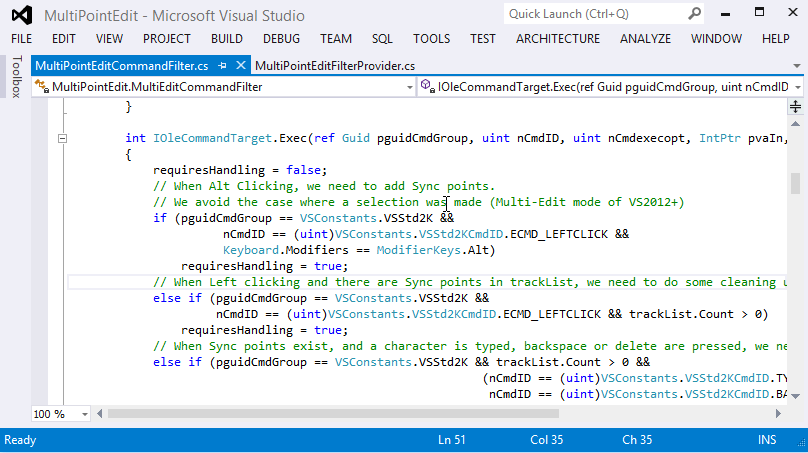The image size is (808, 453).
Task: Open the ANALYZE menu
Action: point(645,38)
